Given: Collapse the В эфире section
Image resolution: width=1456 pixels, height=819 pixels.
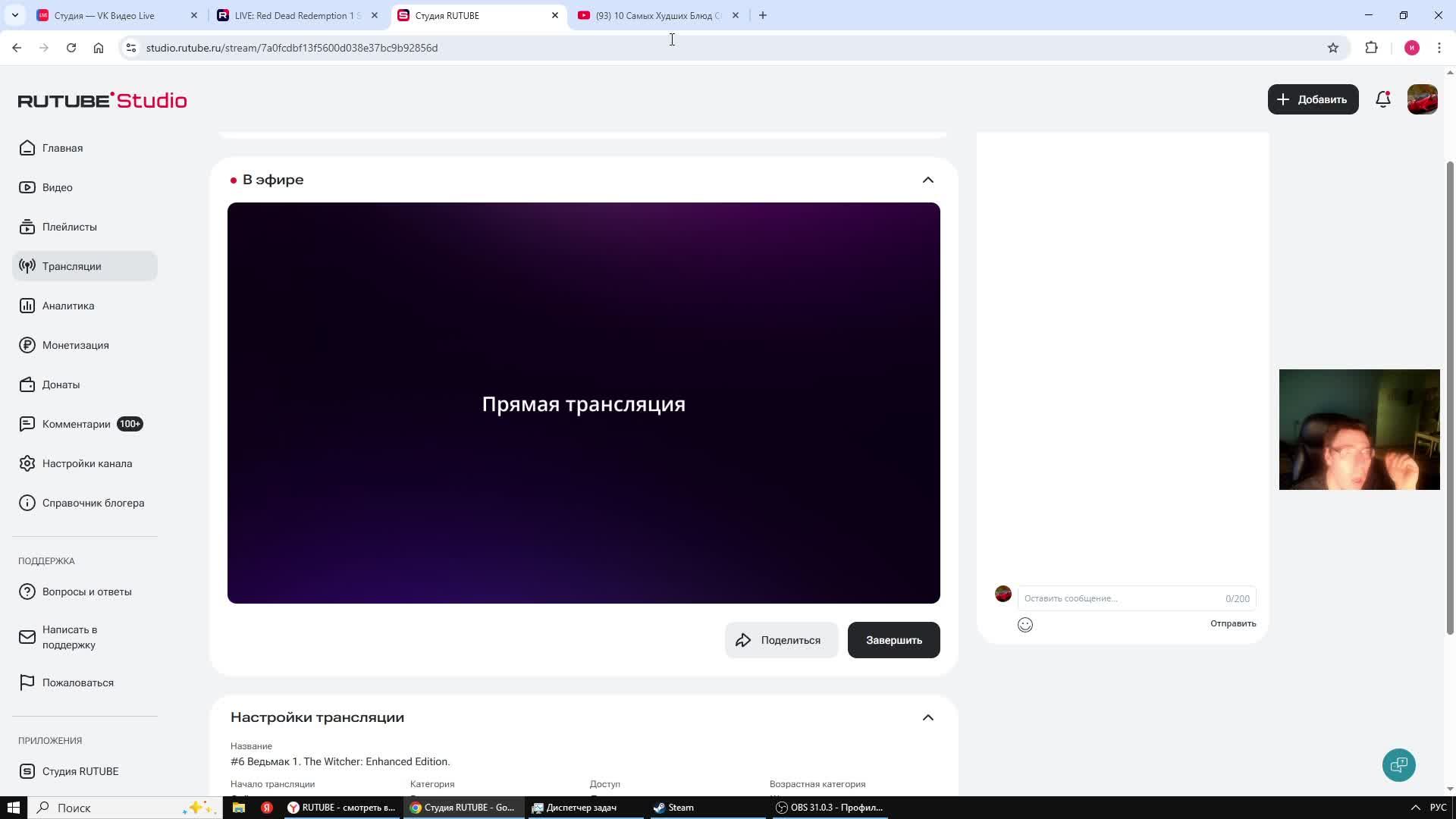Looking at the screenshot, I should pos(927,180).
